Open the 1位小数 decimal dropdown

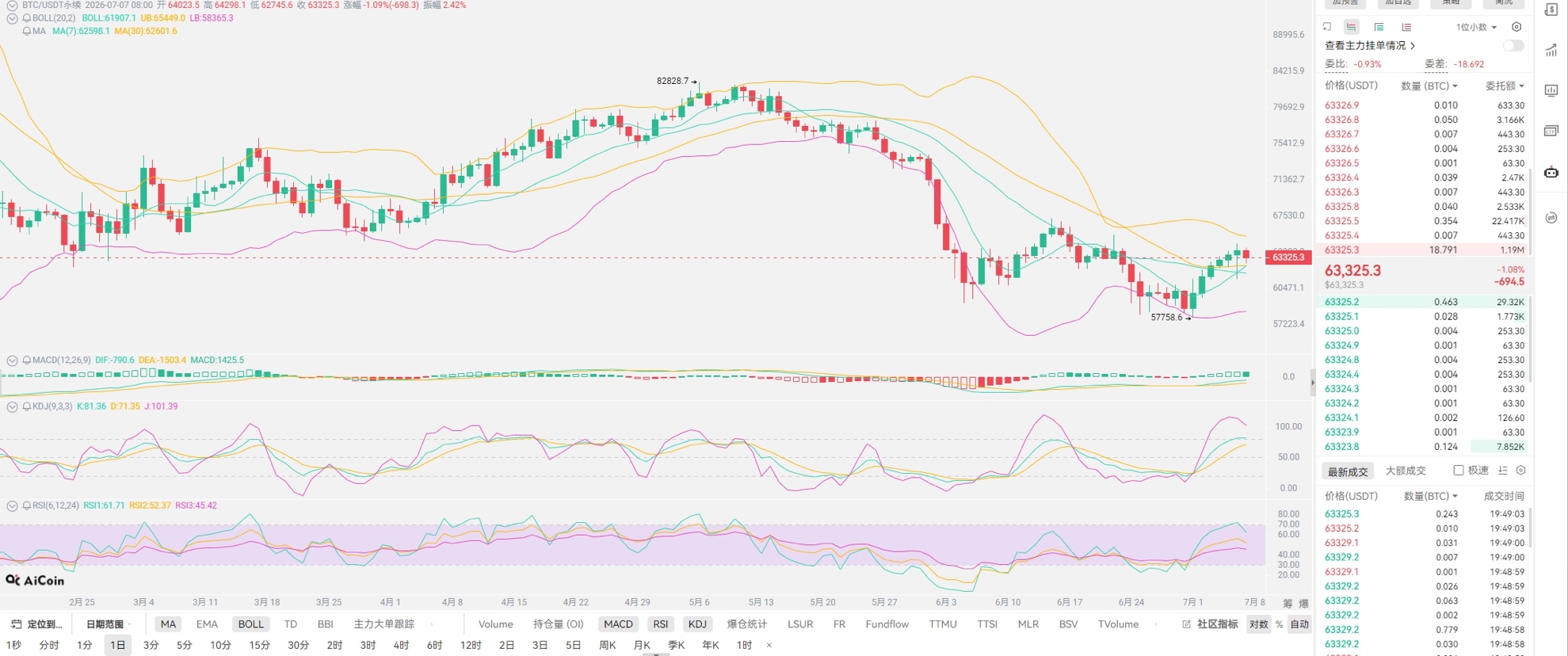[1476, 27]
